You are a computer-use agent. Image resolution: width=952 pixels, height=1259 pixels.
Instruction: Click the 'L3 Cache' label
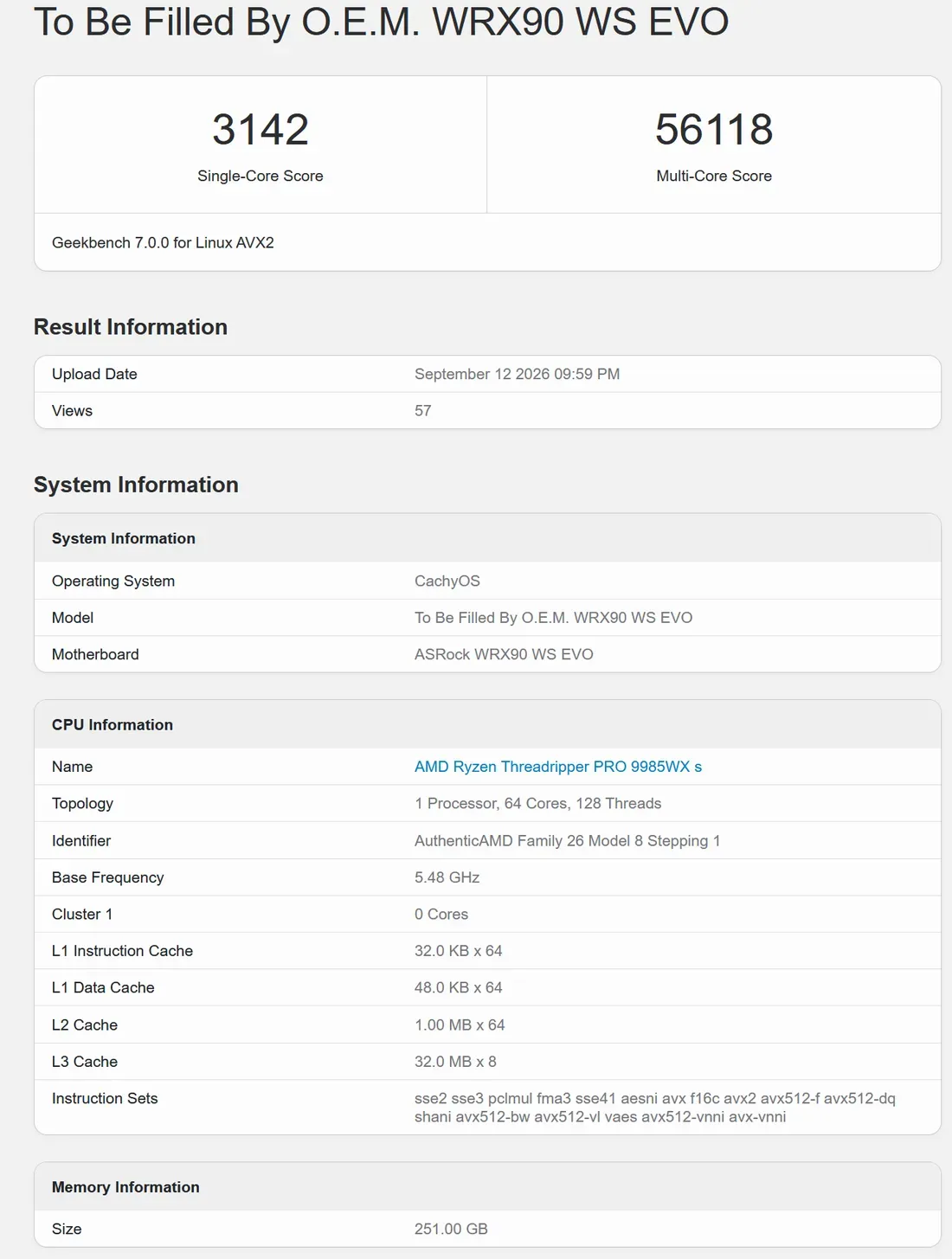tap(85, 1062)
